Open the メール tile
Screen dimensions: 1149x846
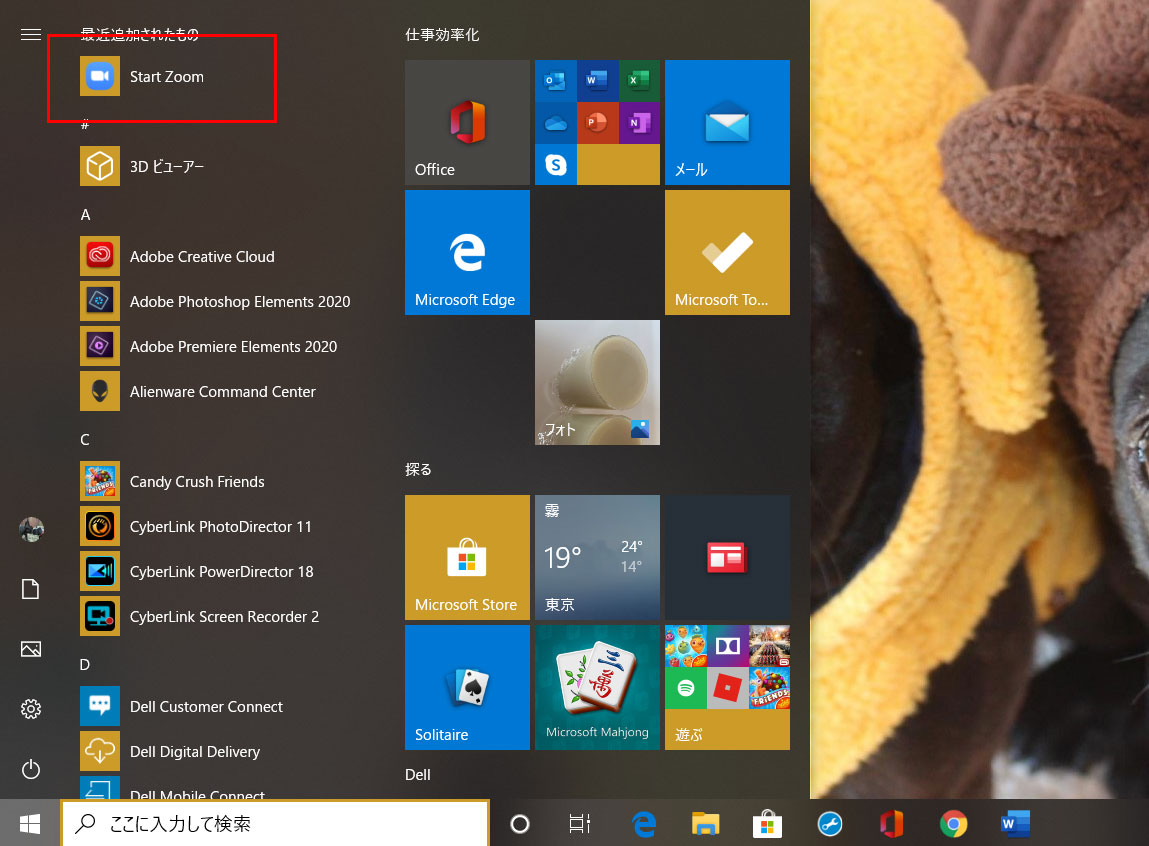click(x=727, y=123)
